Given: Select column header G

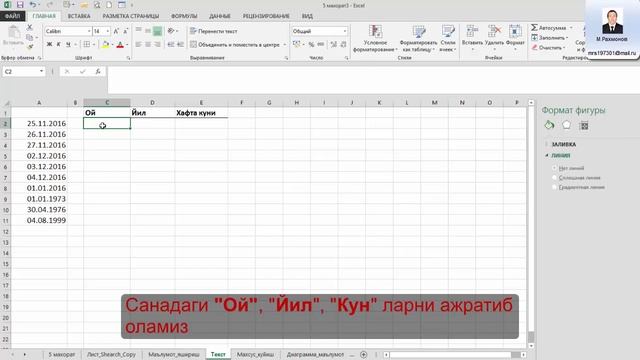Looking at the screenshot, I should point(269,102).
